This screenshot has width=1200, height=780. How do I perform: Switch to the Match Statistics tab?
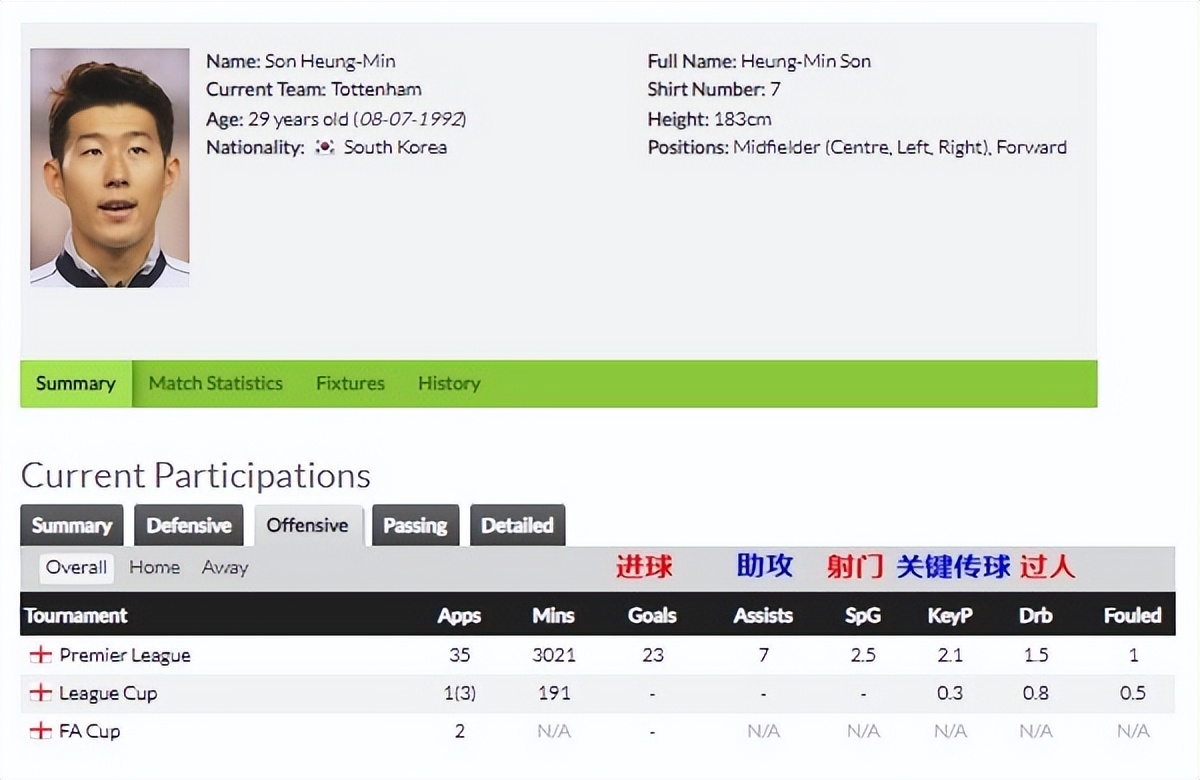tap(215, 383)
